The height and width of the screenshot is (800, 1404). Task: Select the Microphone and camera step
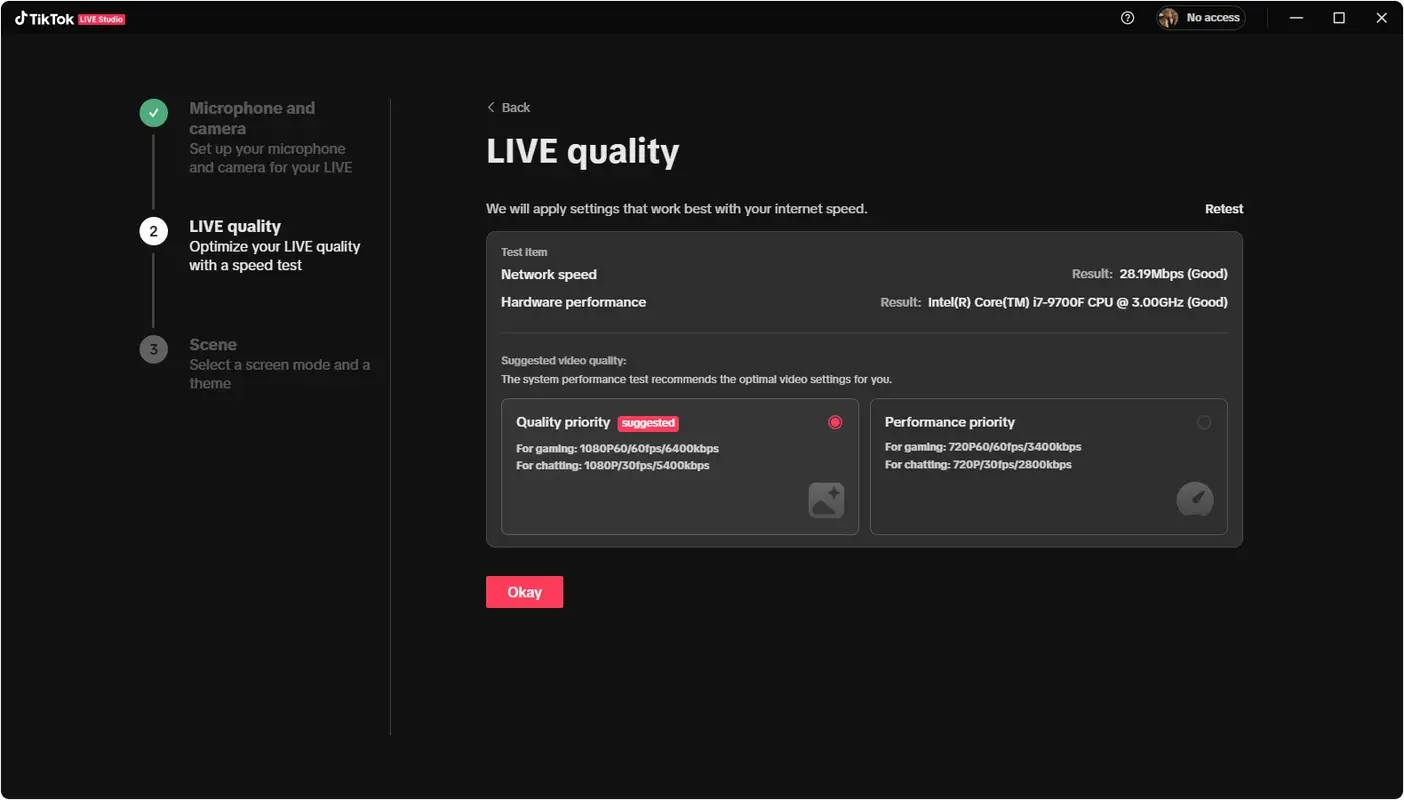pyautogui.click(x=252, y=117)
